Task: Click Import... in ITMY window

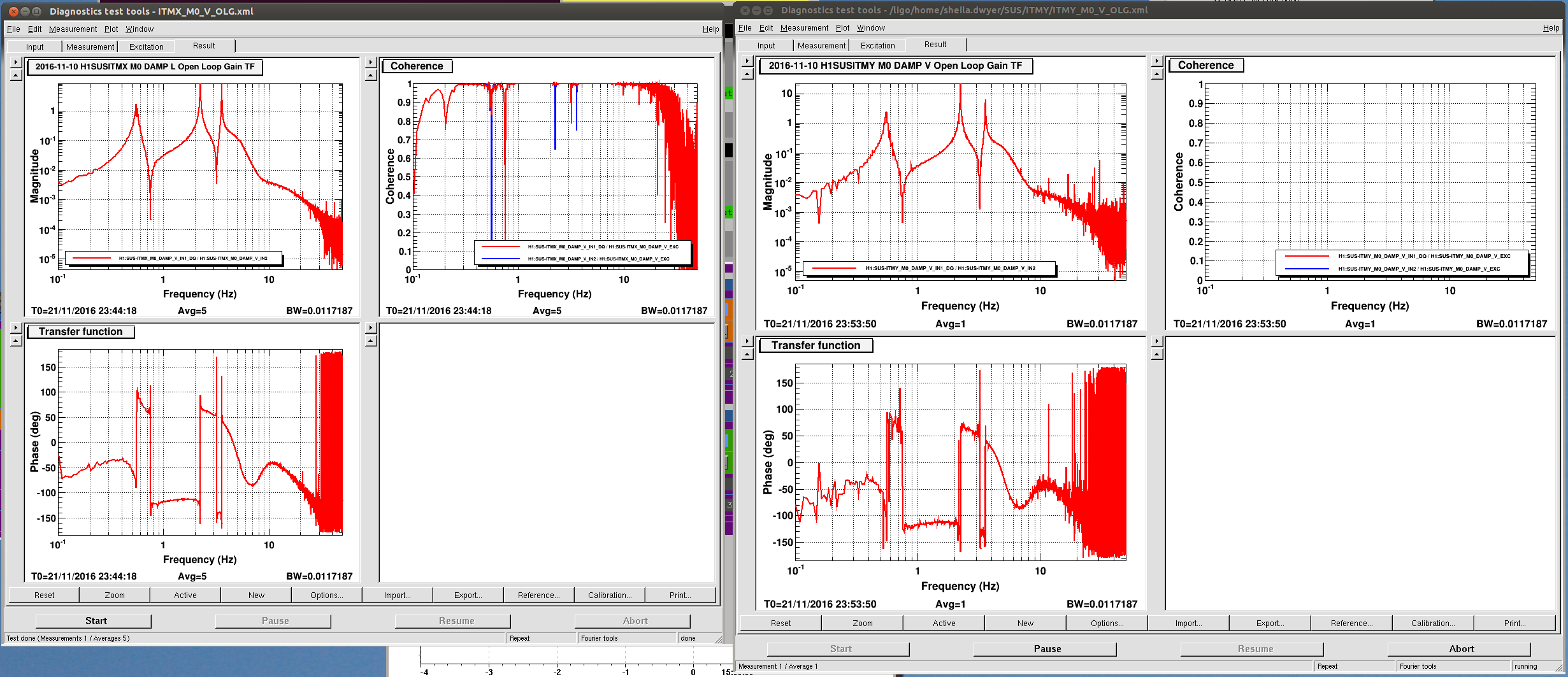Action: click(x=1189, y=623)
